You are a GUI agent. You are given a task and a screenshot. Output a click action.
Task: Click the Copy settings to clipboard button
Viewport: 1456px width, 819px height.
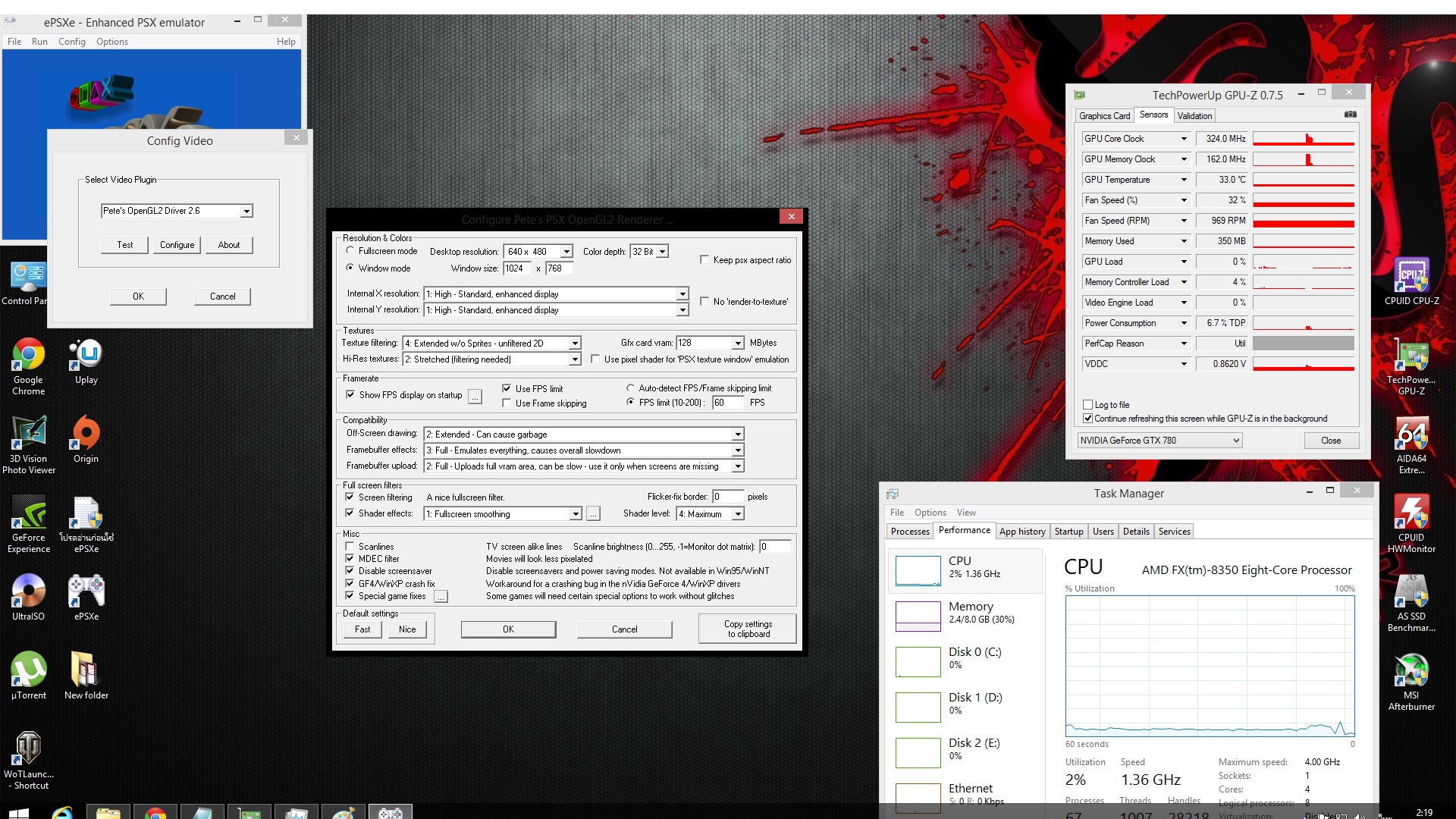coord(747,629)
